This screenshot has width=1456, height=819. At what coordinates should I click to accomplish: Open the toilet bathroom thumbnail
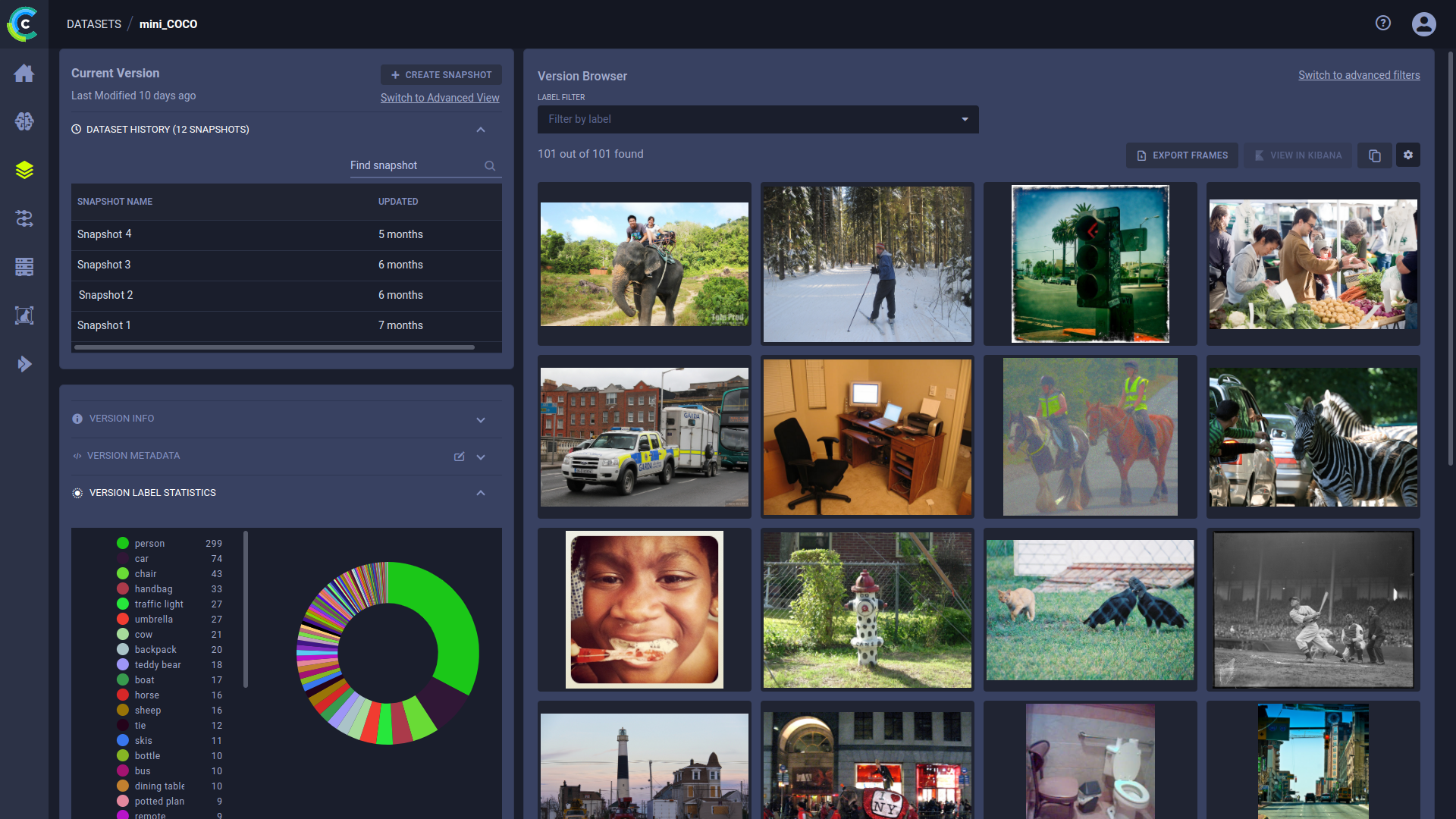pyautogui.click(x=1090, y=761)
